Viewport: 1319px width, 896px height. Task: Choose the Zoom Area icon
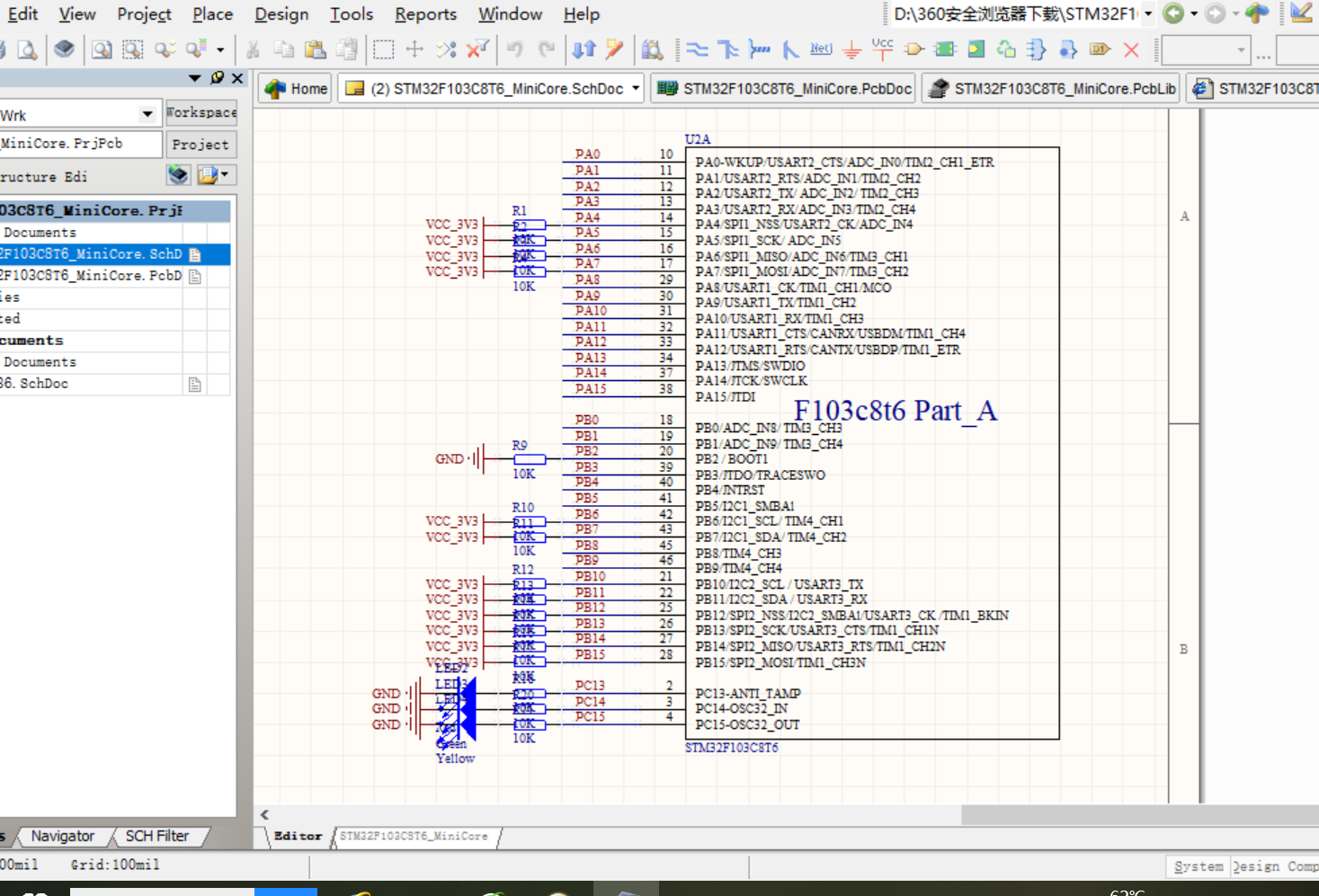coord(132,49)
